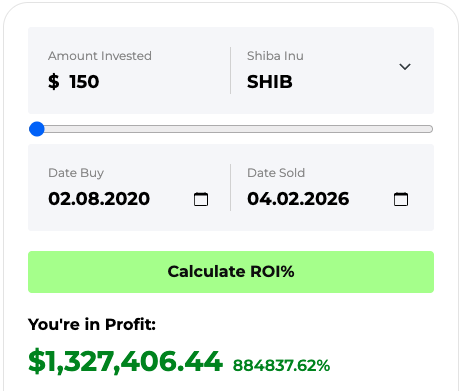The width and height of the screenshot is (463, 391).
Task: Select the ROI percentage 884837.62%
Action: [281, 365]
